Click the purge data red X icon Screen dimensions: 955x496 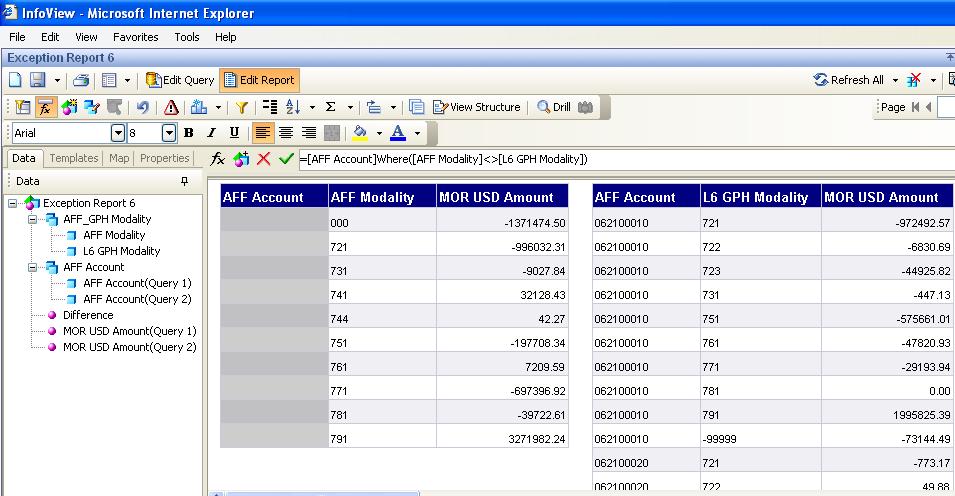pos(914,80)
